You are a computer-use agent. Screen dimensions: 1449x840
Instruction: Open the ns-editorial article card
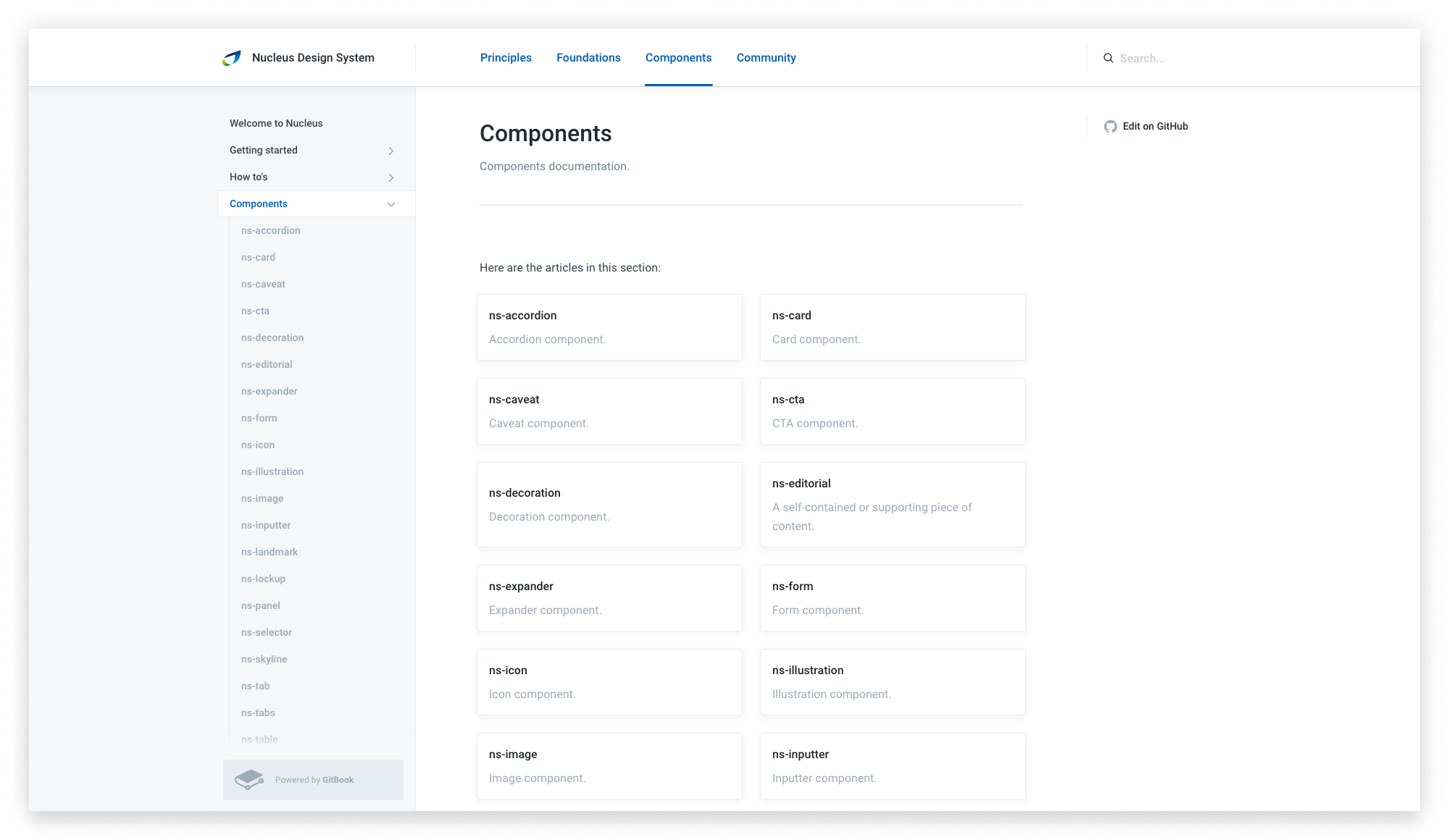click(x=893, y=505)
